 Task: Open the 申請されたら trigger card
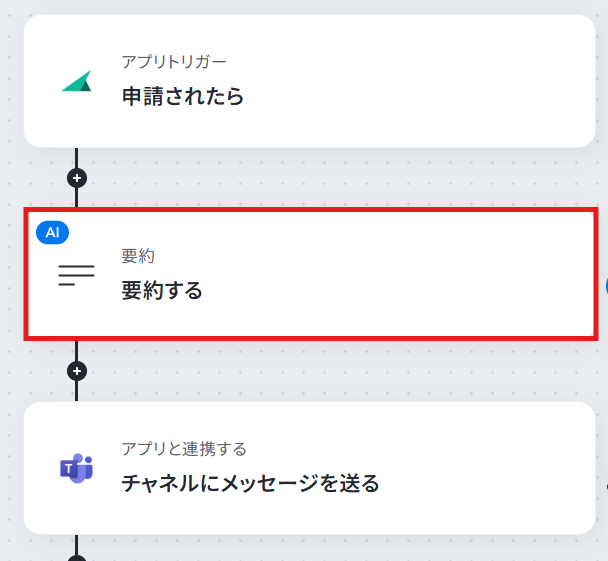coord(309,81)
